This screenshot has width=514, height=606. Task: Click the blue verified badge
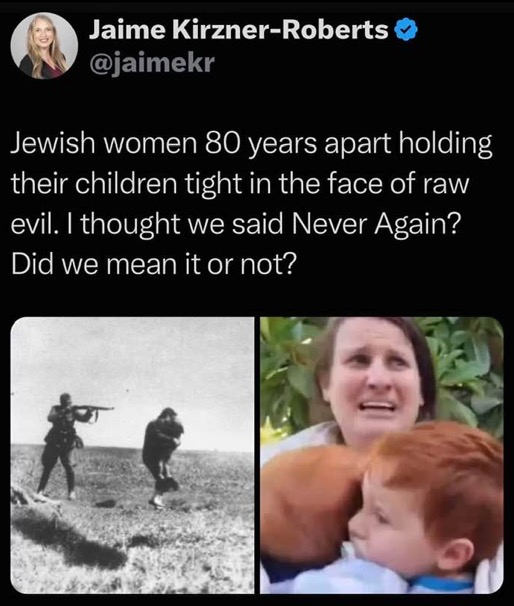coord(407,31)
